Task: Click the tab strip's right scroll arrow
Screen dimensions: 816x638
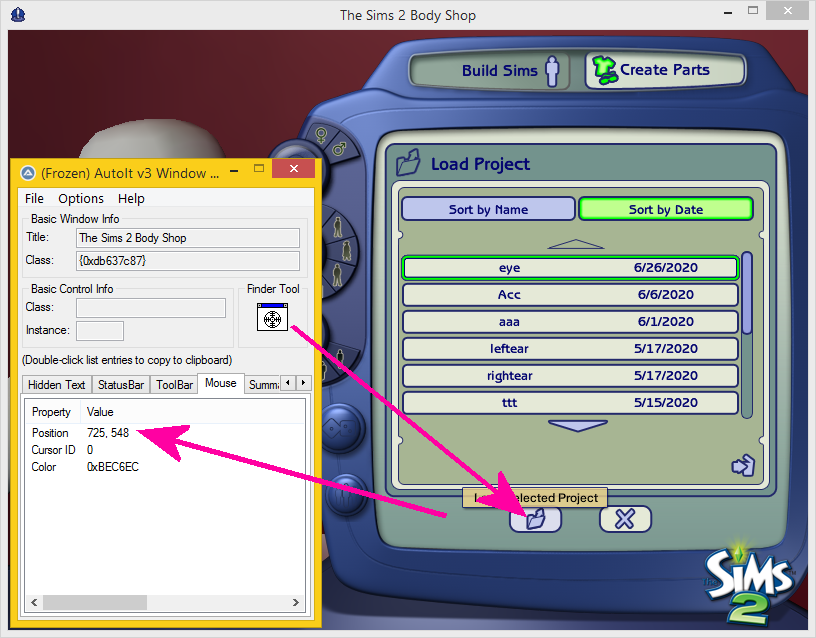Action: click(x=304, y=383)
